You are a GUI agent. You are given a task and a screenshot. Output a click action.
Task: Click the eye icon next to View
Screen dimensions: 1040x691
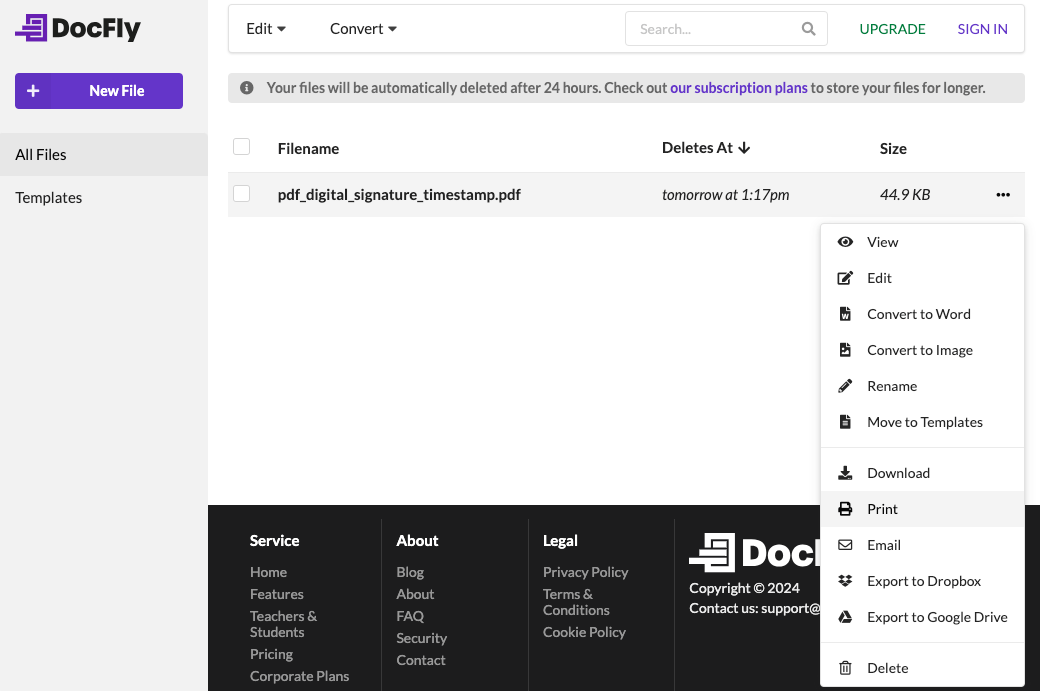(845, 242)
